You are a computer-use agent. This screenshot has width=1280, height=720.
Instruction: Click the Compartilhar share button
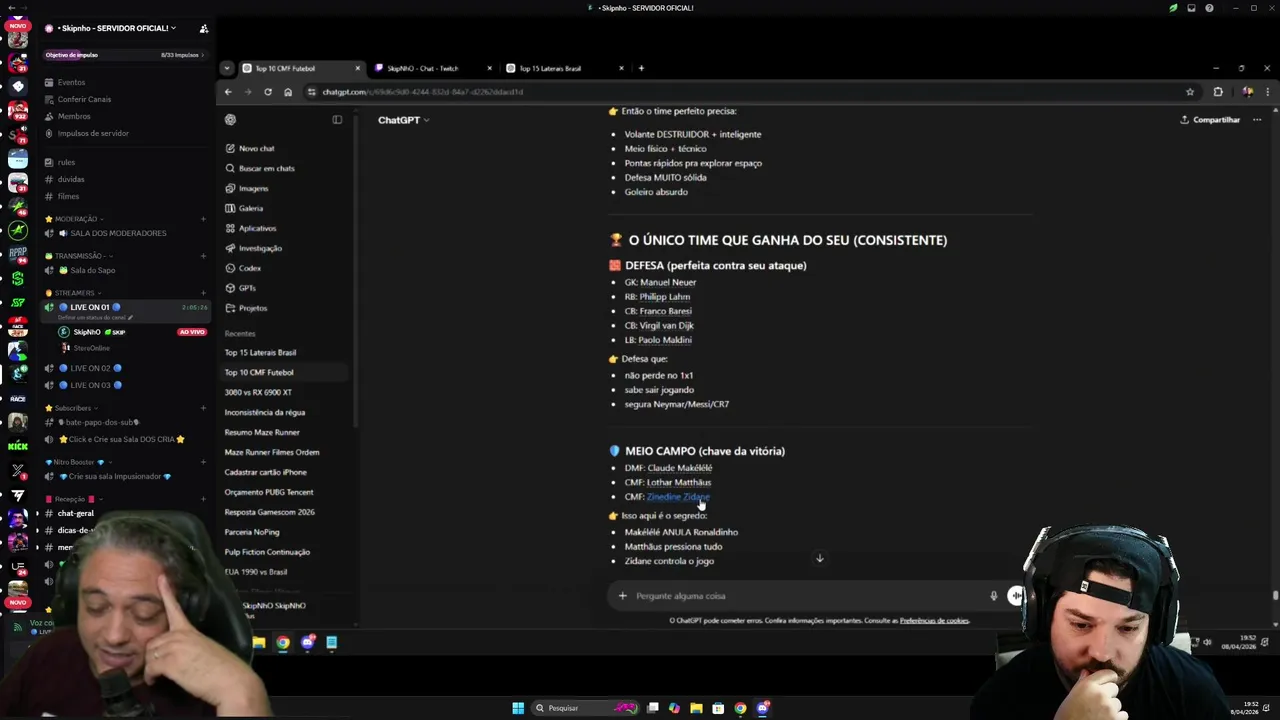[x=1210, y=120]
